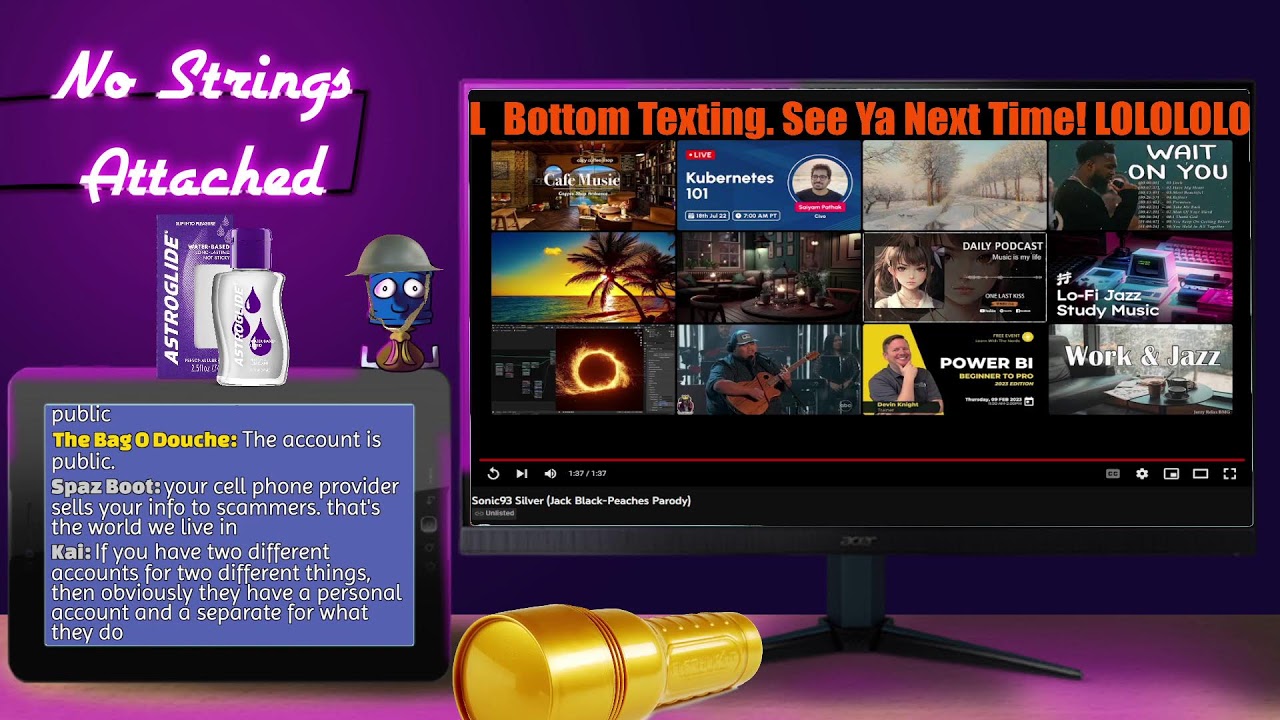
Task: Mute the video with the speaker icon
Action: [550, 474]
